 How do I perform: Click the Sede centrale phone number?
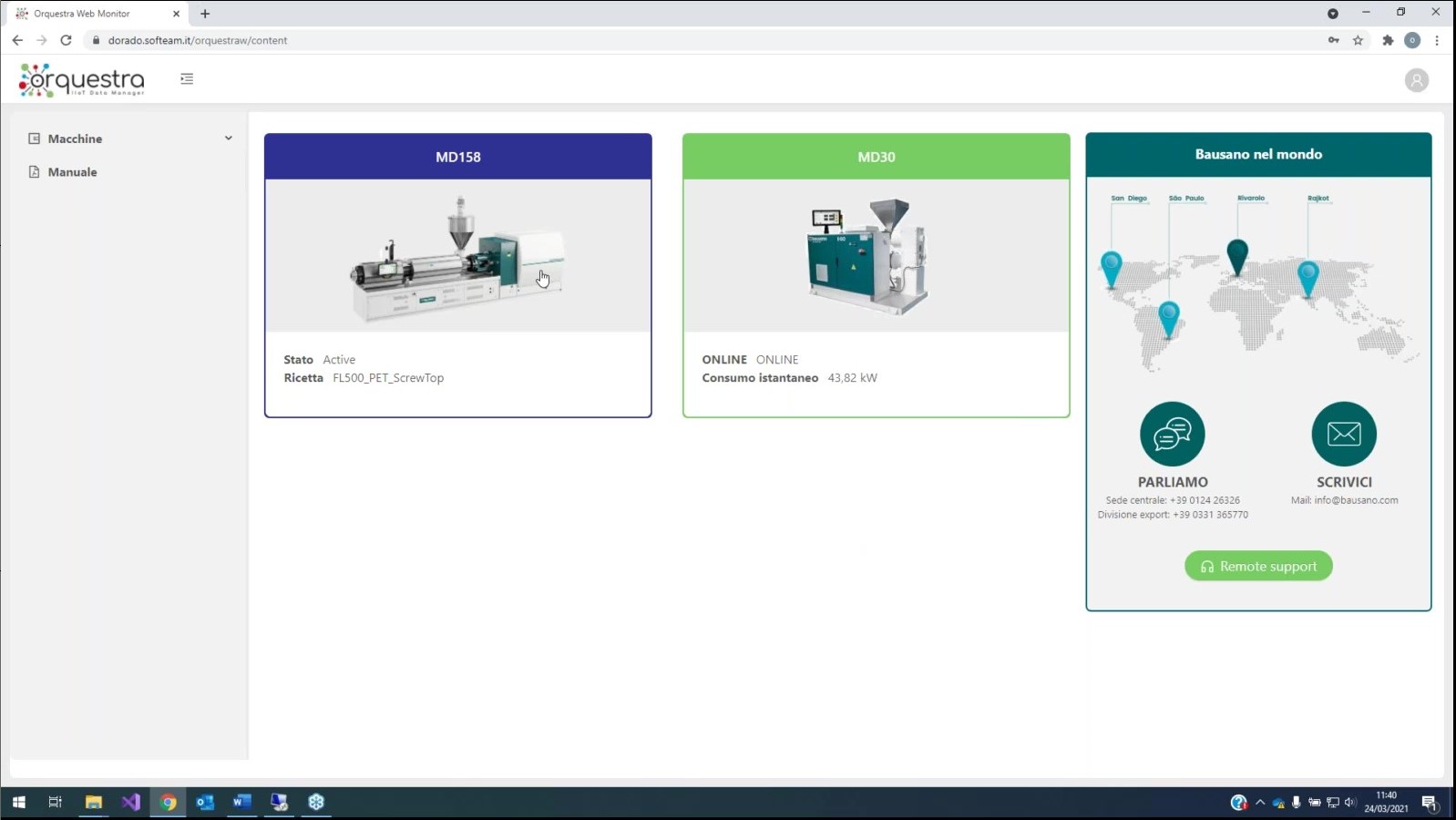tap(1205, 500)
